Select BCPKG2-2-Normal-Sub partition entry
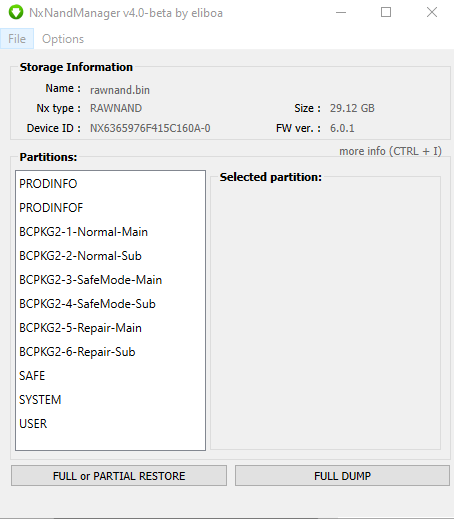The height and width of the screenshot is (519, 454). pos(110,256)
